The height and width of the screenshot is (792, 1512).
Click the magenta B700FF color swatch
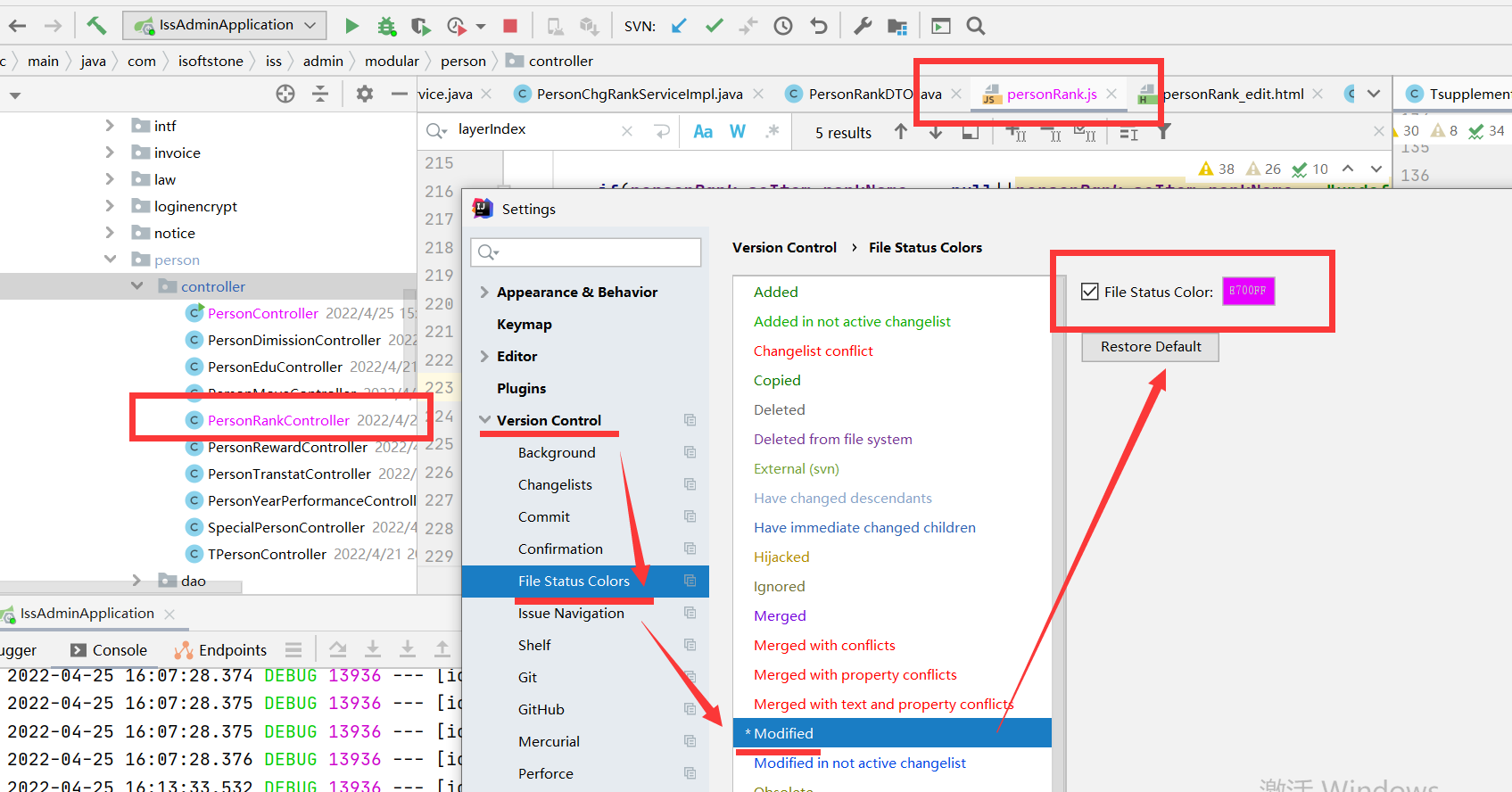point(1248,291)
